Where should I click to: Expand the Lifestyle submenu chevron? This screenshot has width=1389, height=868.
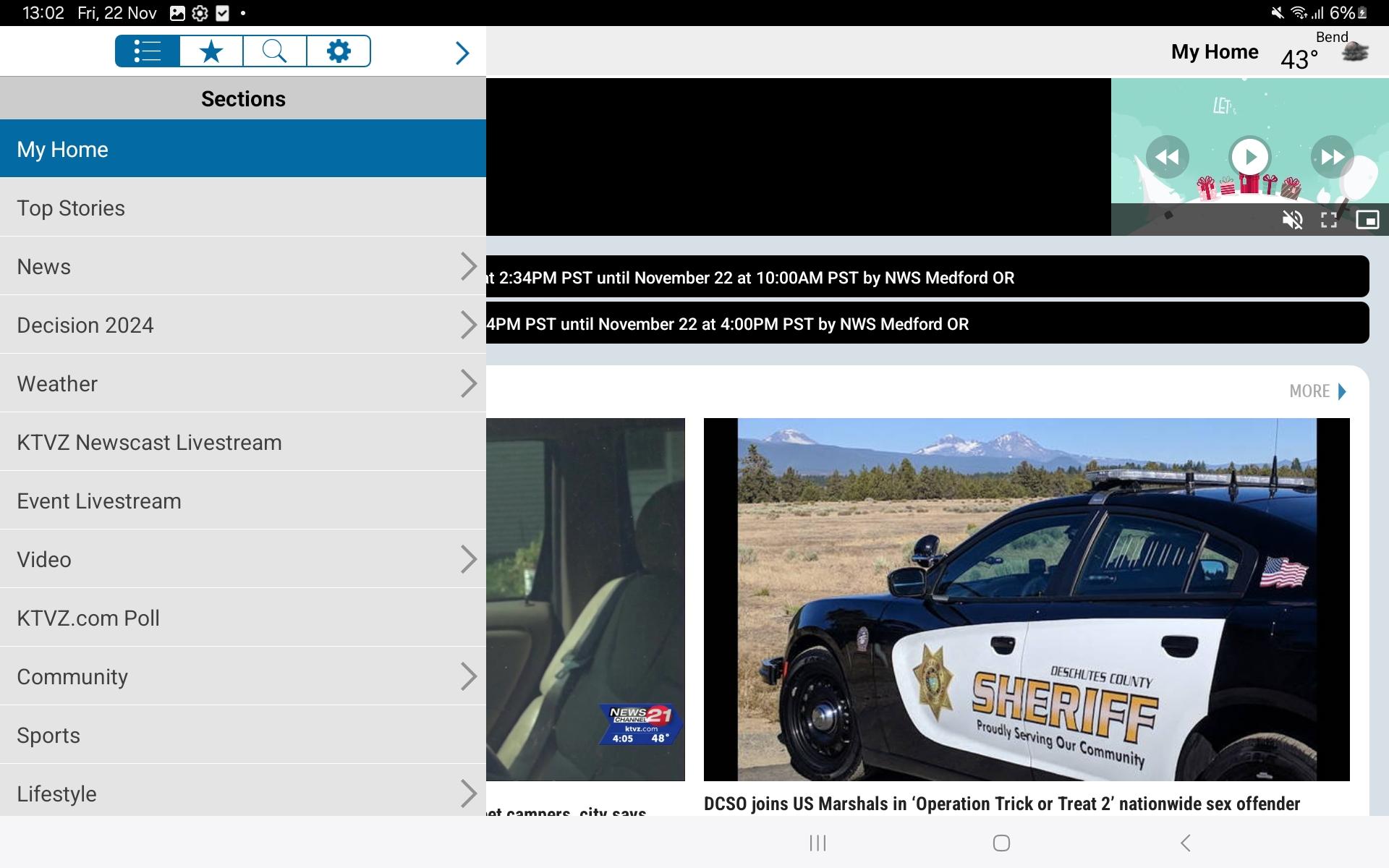click(469, 793)
